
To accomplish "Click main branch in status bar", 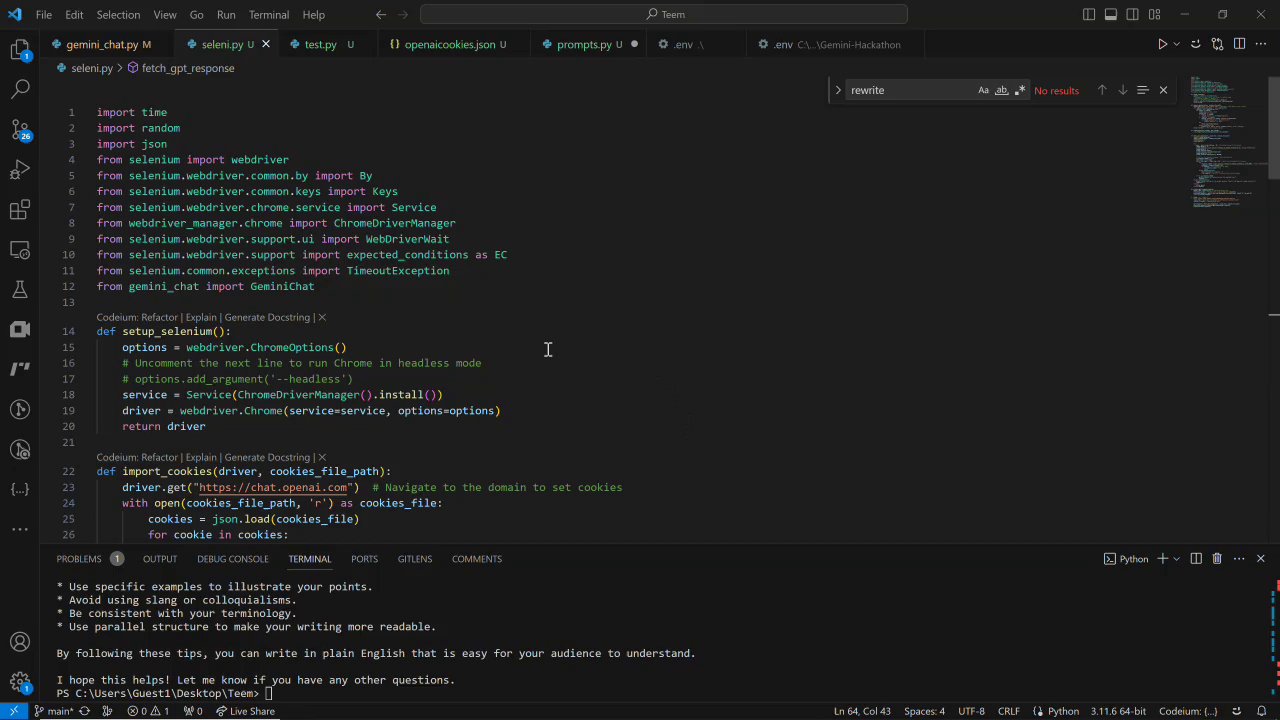I will click(x=54, y=711).
